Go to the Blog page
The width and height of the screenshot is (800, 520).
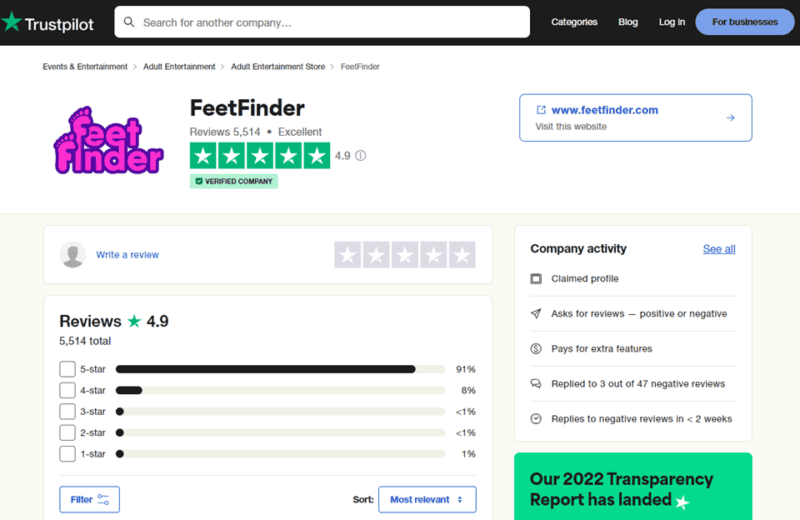coord(628,22)
